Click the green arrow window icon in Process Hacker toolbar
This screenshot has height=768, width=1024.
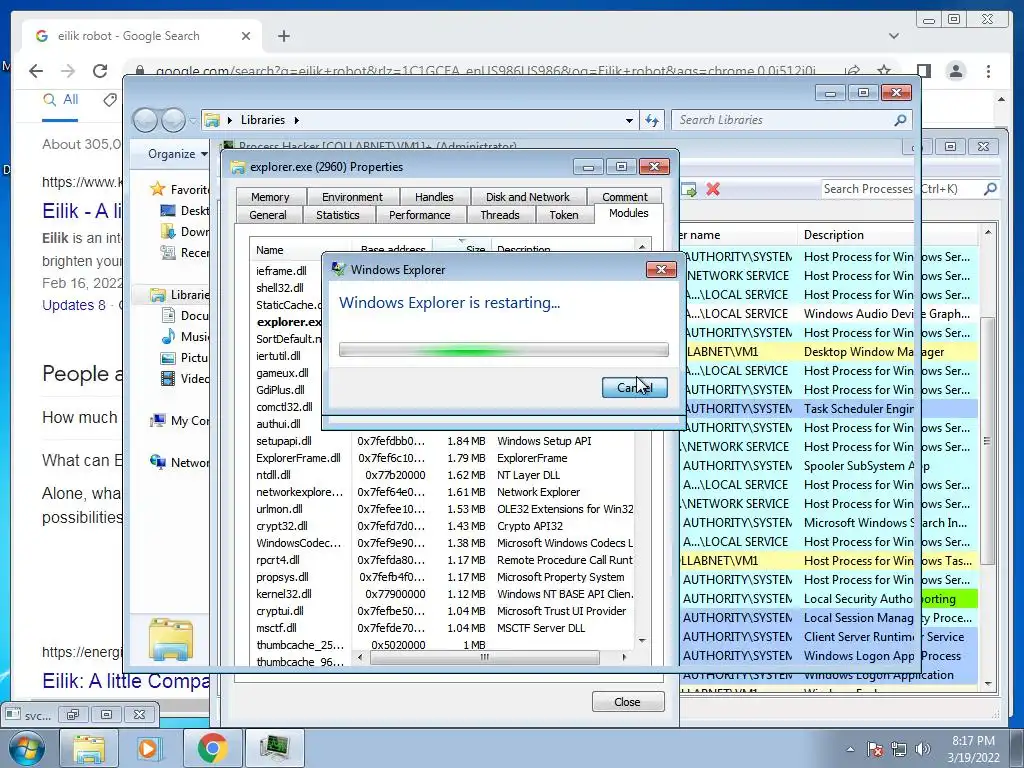click(688, 189)
